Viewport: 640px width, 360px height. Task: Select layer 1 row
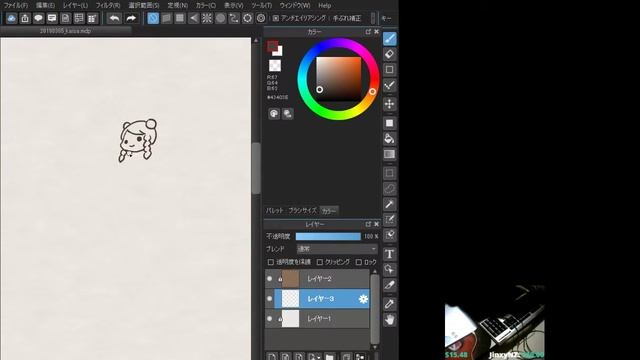(x=317, y=319)
